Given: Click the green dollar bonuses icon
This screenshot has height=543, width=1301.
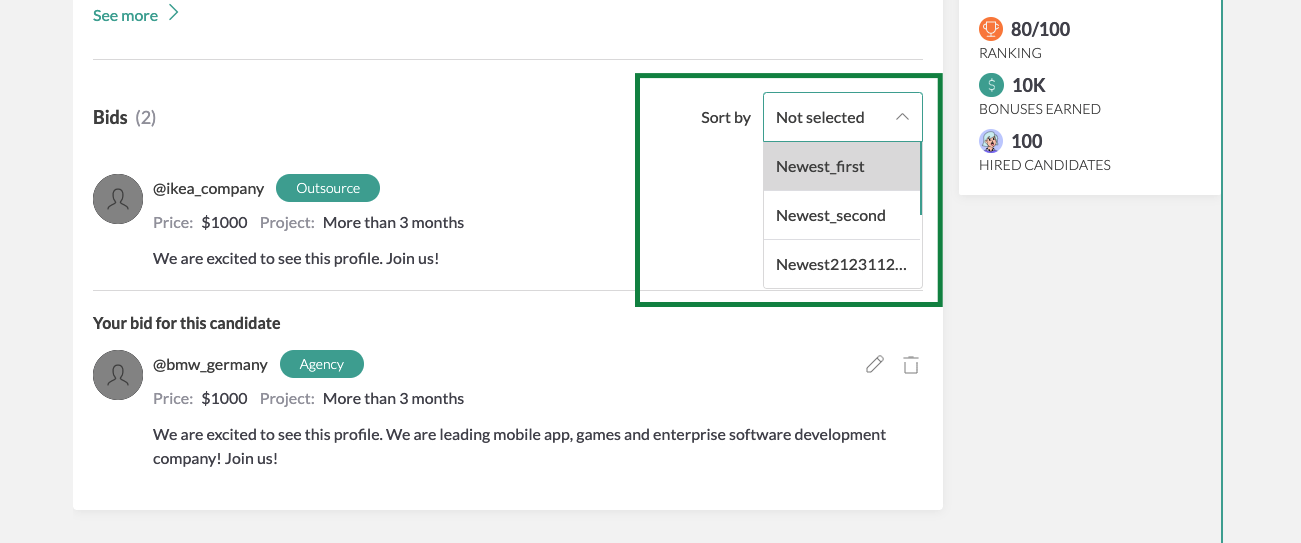Looking at the screenshot, I should [x=991, y=85].
